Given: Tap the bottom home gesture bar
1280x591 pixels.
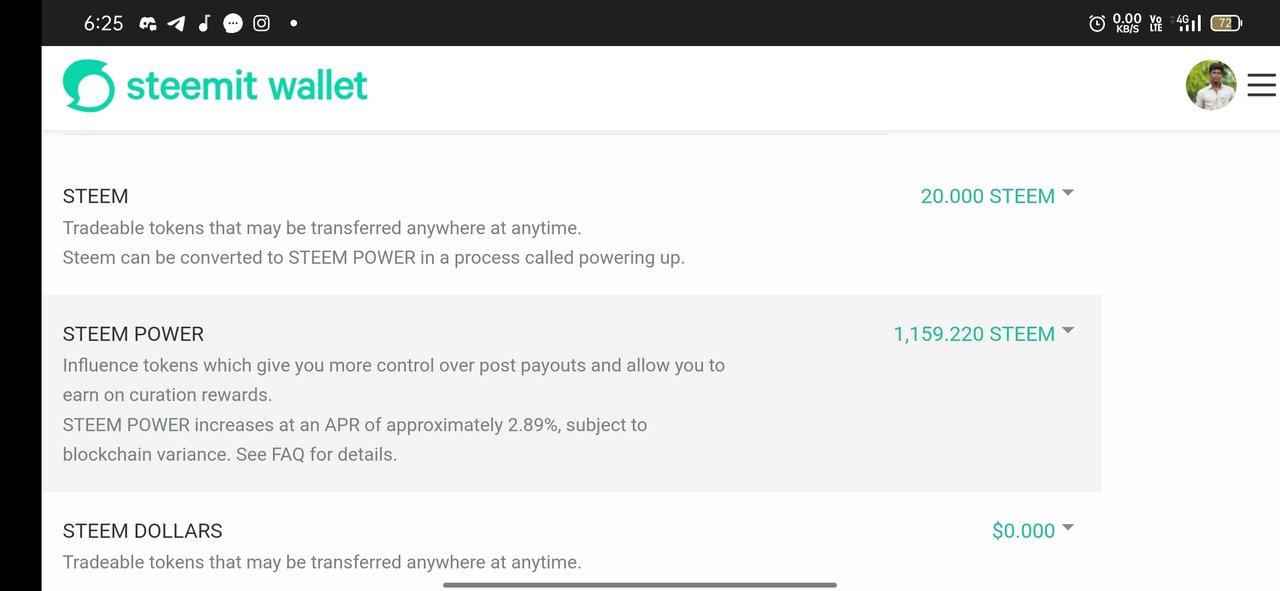Looking at the screenshot, I should tap(640, 584).
